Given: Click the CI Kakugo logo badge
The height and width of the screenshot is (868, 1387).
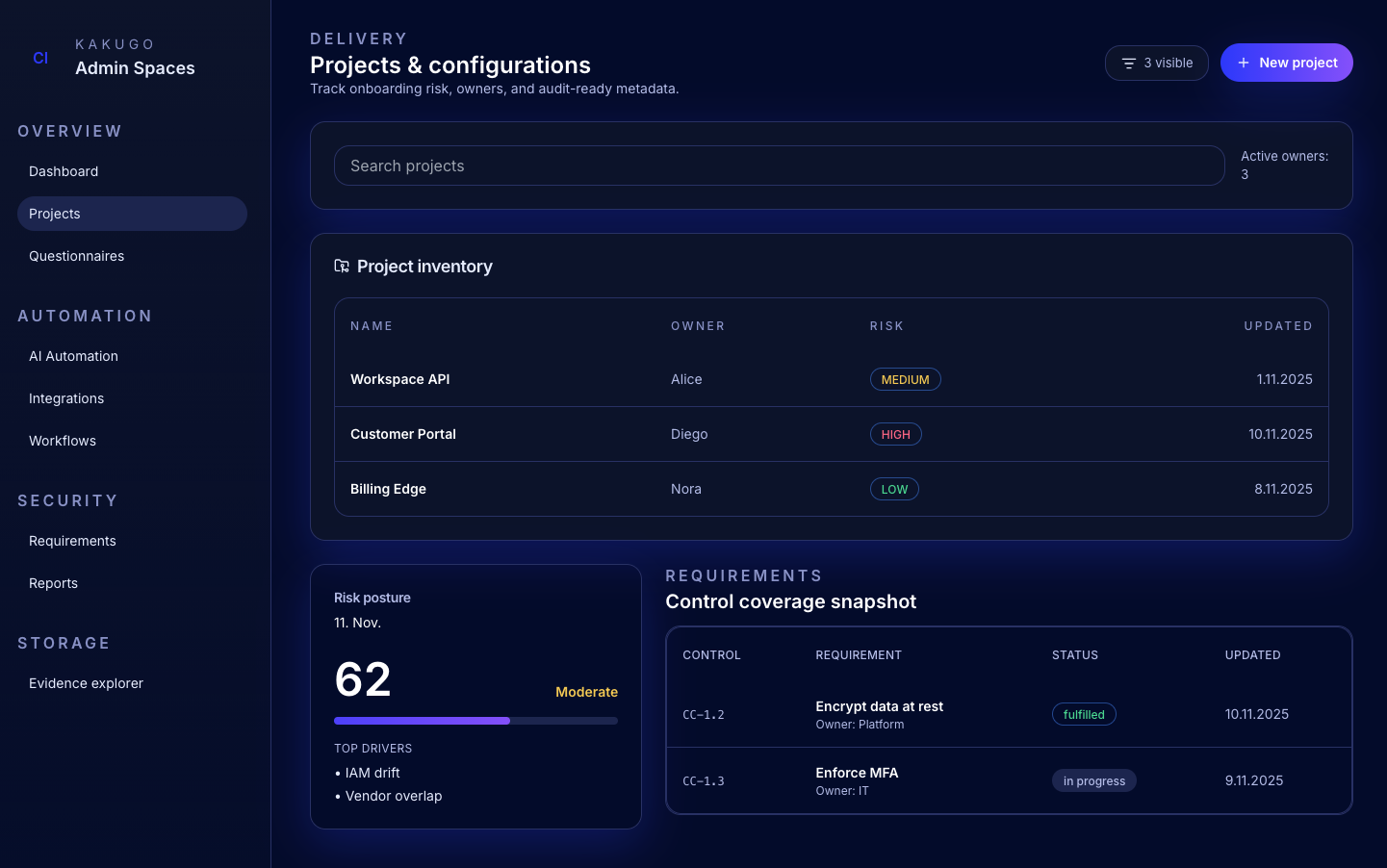Looking at the screenshot, I should tap(40, 58).
